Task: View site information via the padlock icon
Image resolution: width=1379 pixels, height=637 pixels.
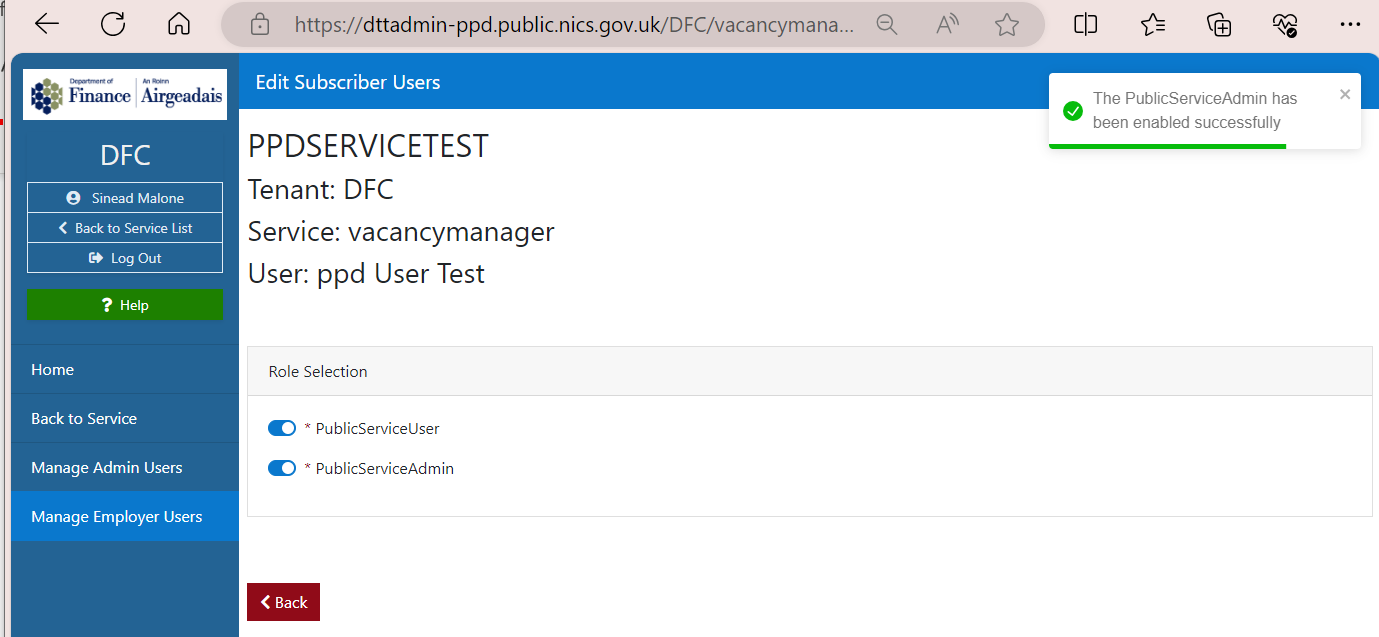Action: (x=260, y=24)
